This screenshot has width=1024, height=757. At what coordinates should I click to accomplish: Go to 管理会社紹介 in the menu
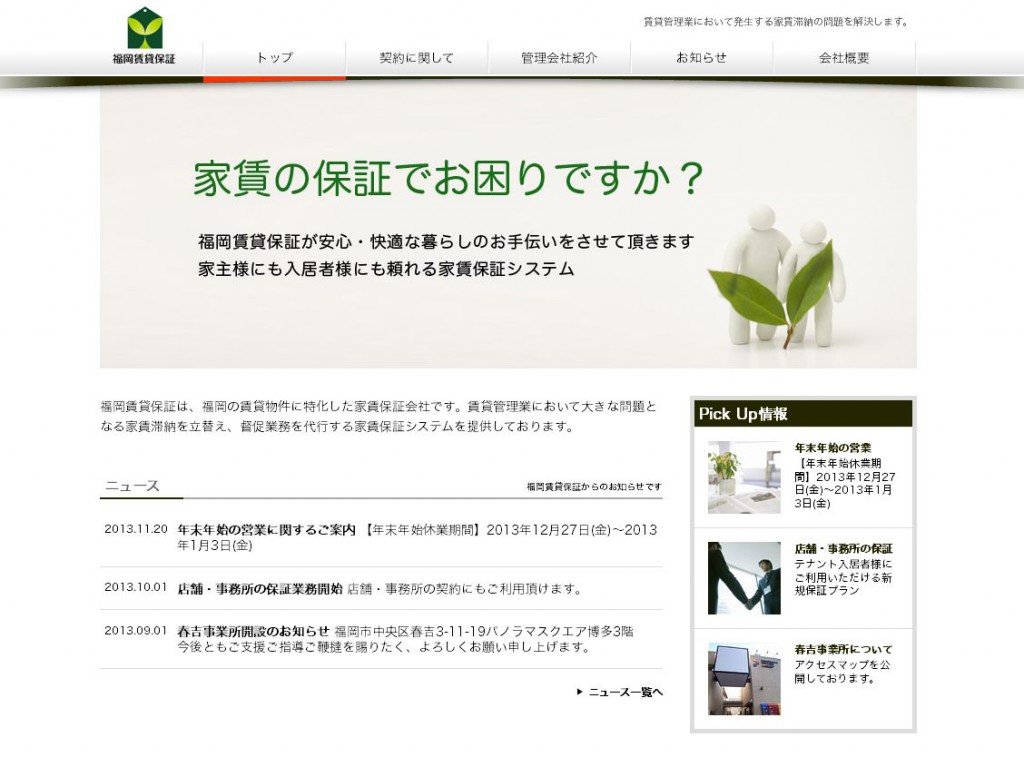pos(559,58)
